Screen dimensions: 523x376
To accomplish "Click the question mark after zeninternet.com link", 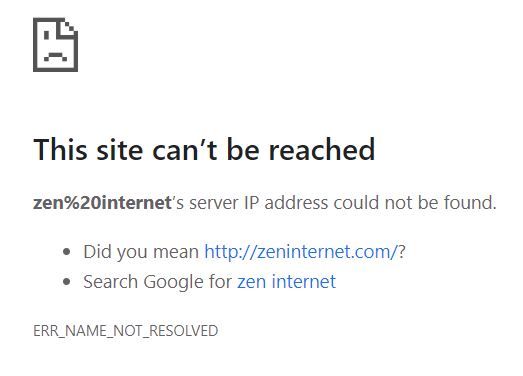I will click(402, 252).
